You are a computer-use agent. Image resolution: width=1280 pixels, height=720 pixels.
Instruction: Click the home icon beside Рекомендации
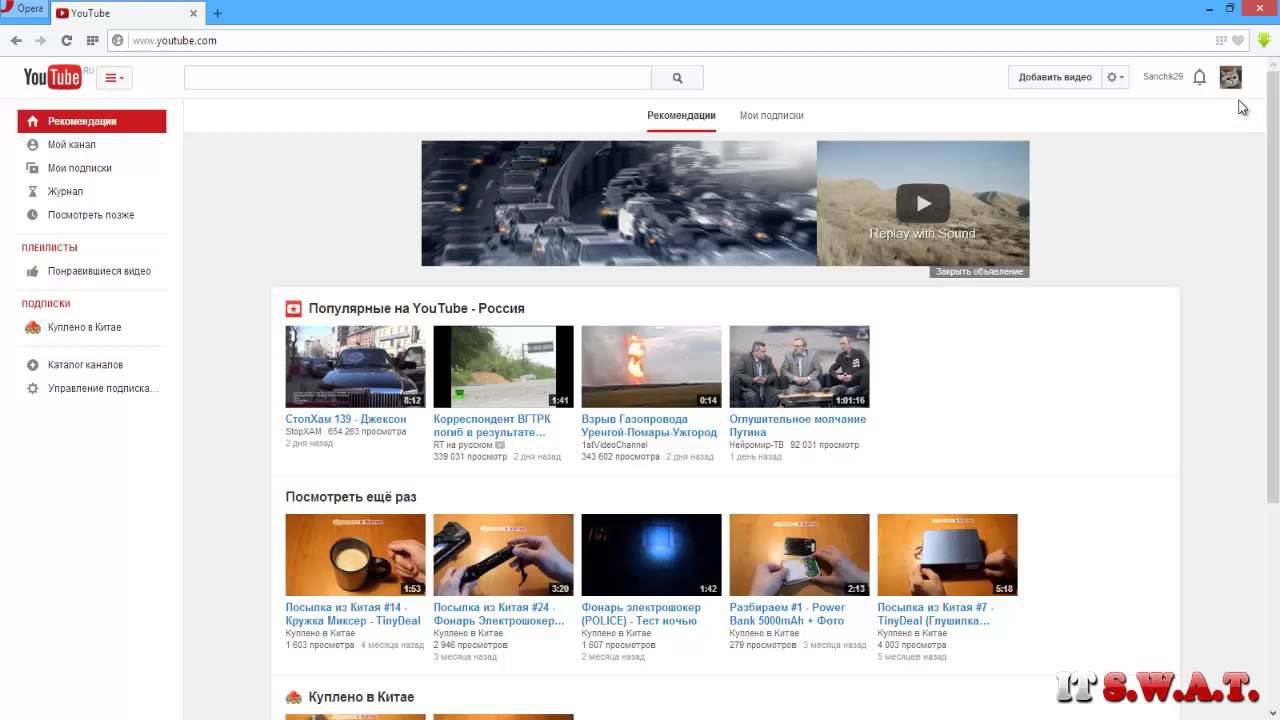32,121
